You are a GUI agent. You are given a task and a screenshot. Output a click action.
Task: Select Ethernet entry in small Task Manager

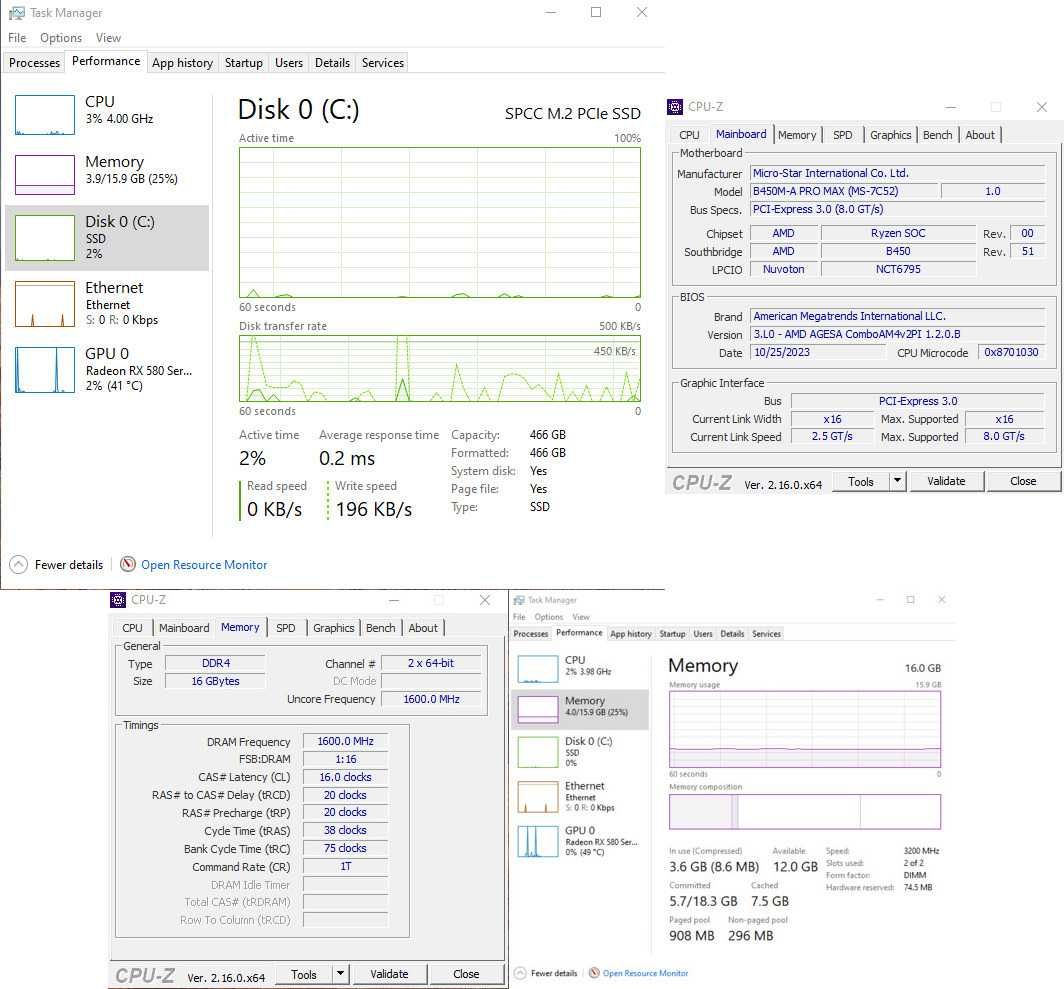pyautogui.click(x=580, y=796)
